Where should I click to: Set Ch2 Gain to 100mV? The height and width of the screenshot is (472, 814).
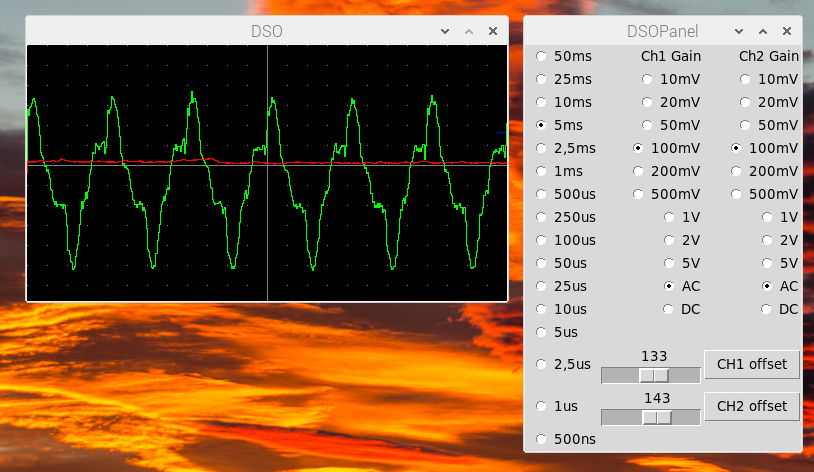pyautogui.click(x=764, y=148)
